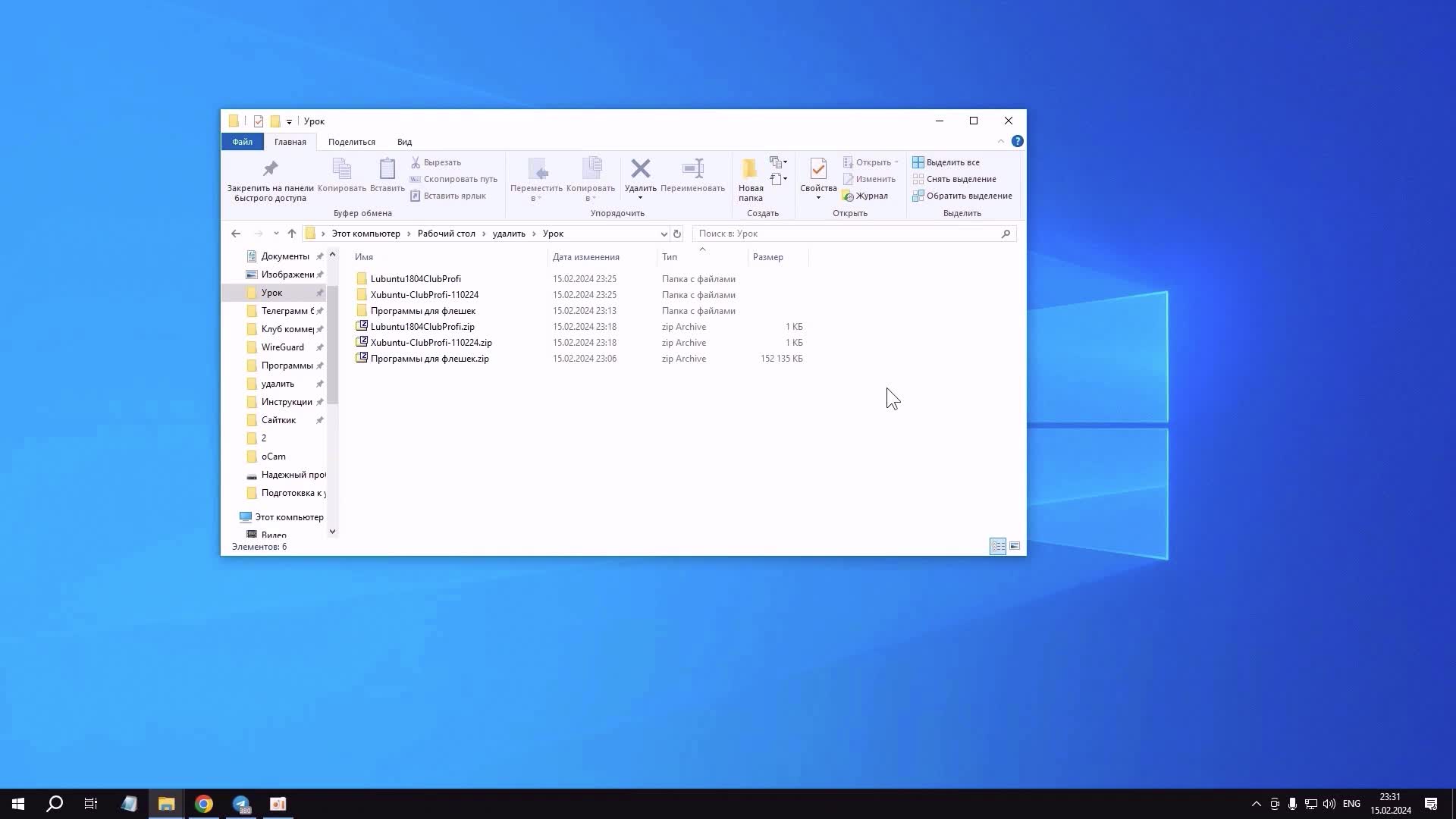Collapse the ribbon using the chevron

(1001, 142)
